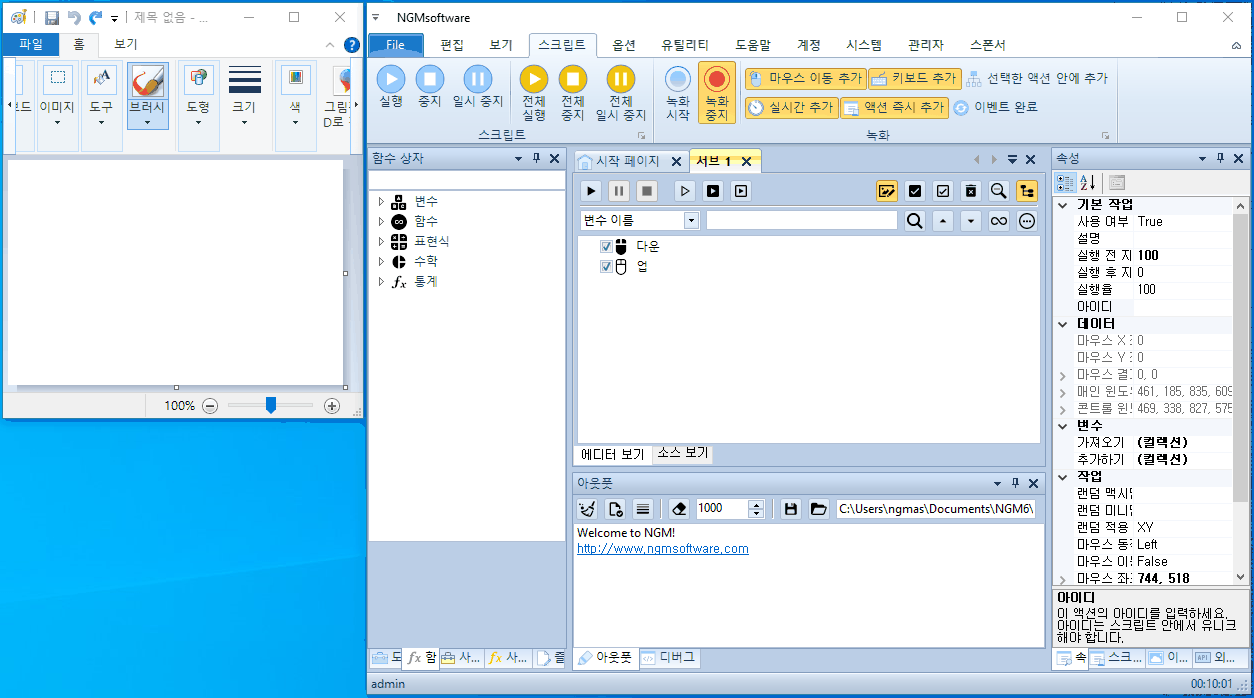This screenshot has height=698, width=1254.
Task: Click Paint's zoom out minus button
Action: pyautogui.click(x=210, y=406)
